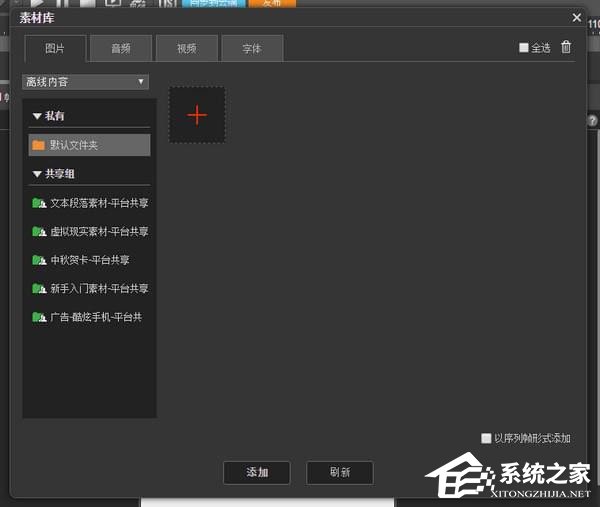Screen dimensions: 600x507
Task: Collapse the 共享组 section triangle
Action: pyautogui.click(x=37, y=174)
